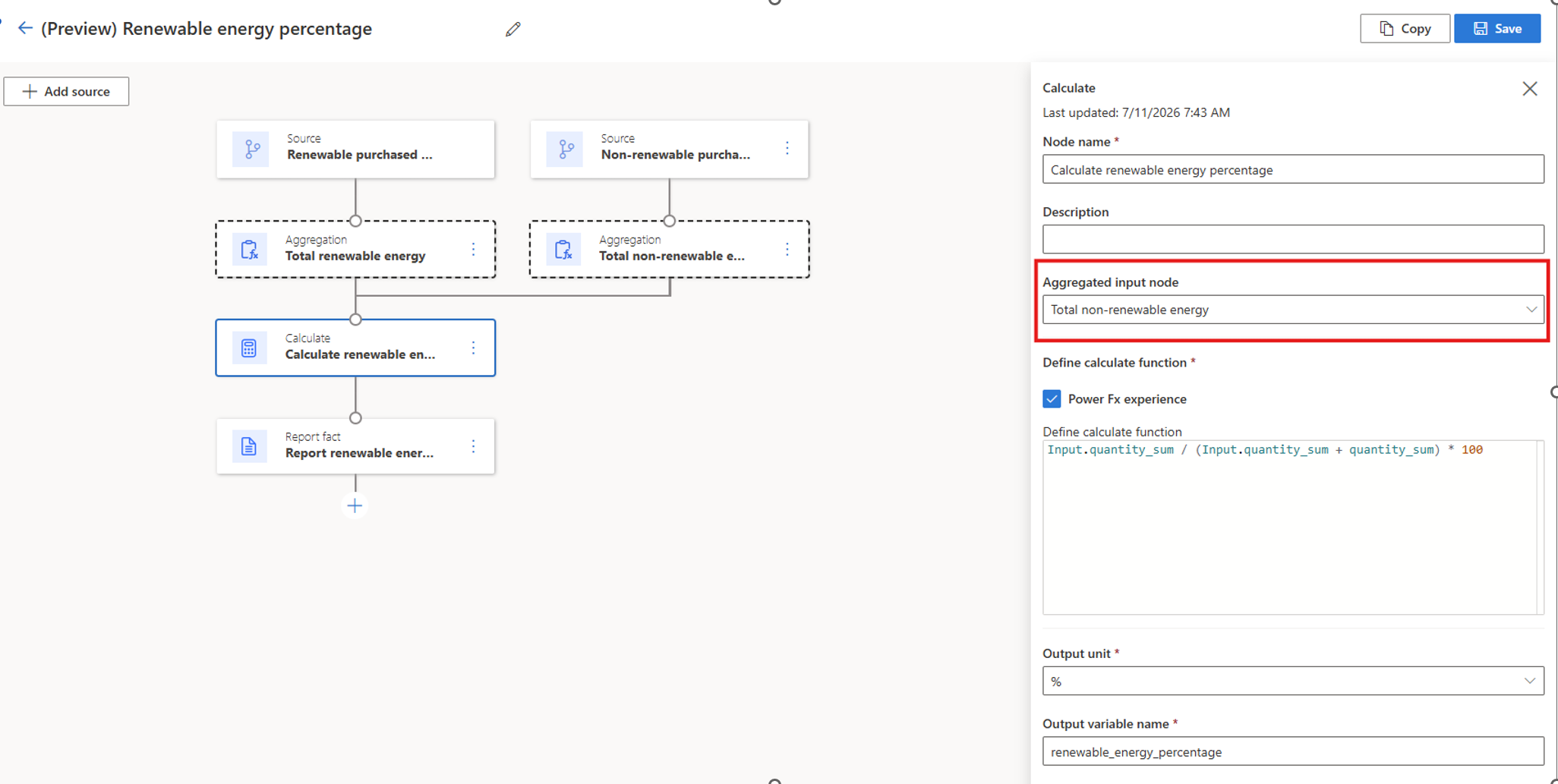Click the Calculate node calculator icon
Image resolution: width=1558 pixels, height=784 pixels.
[x=249, y=348]
